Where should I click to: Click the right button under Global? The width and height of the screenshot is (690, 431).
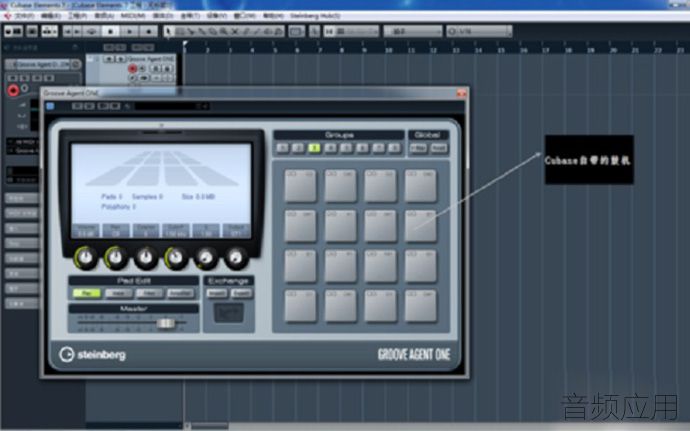click(439, 148)
